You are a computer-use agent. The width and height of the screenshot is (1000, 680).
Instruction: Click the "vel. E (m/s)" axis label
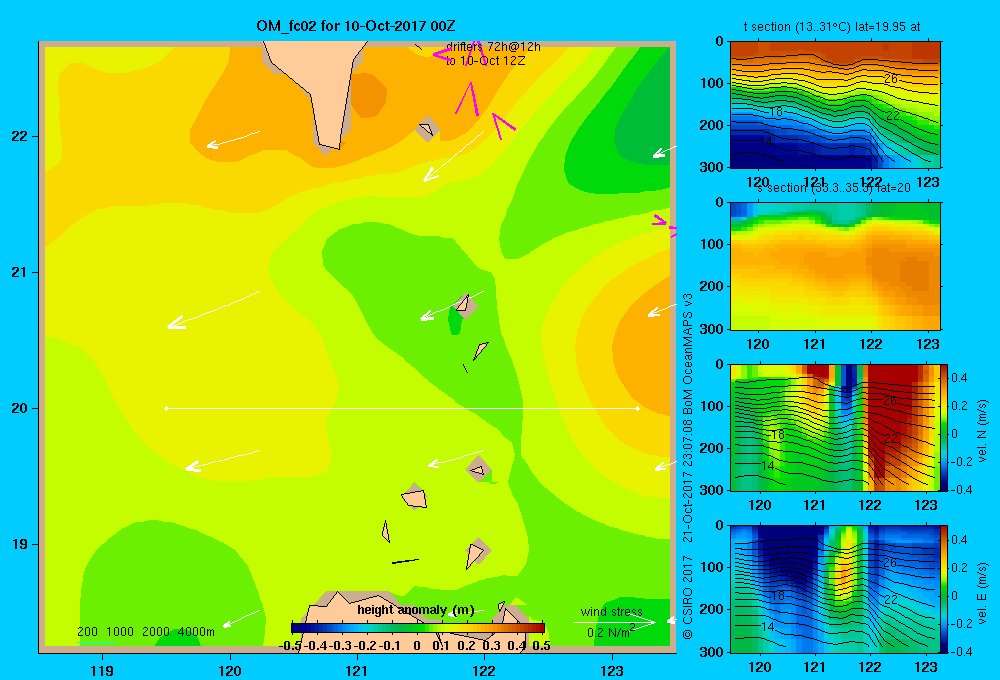pyautogui.click(x=982, y=593)
